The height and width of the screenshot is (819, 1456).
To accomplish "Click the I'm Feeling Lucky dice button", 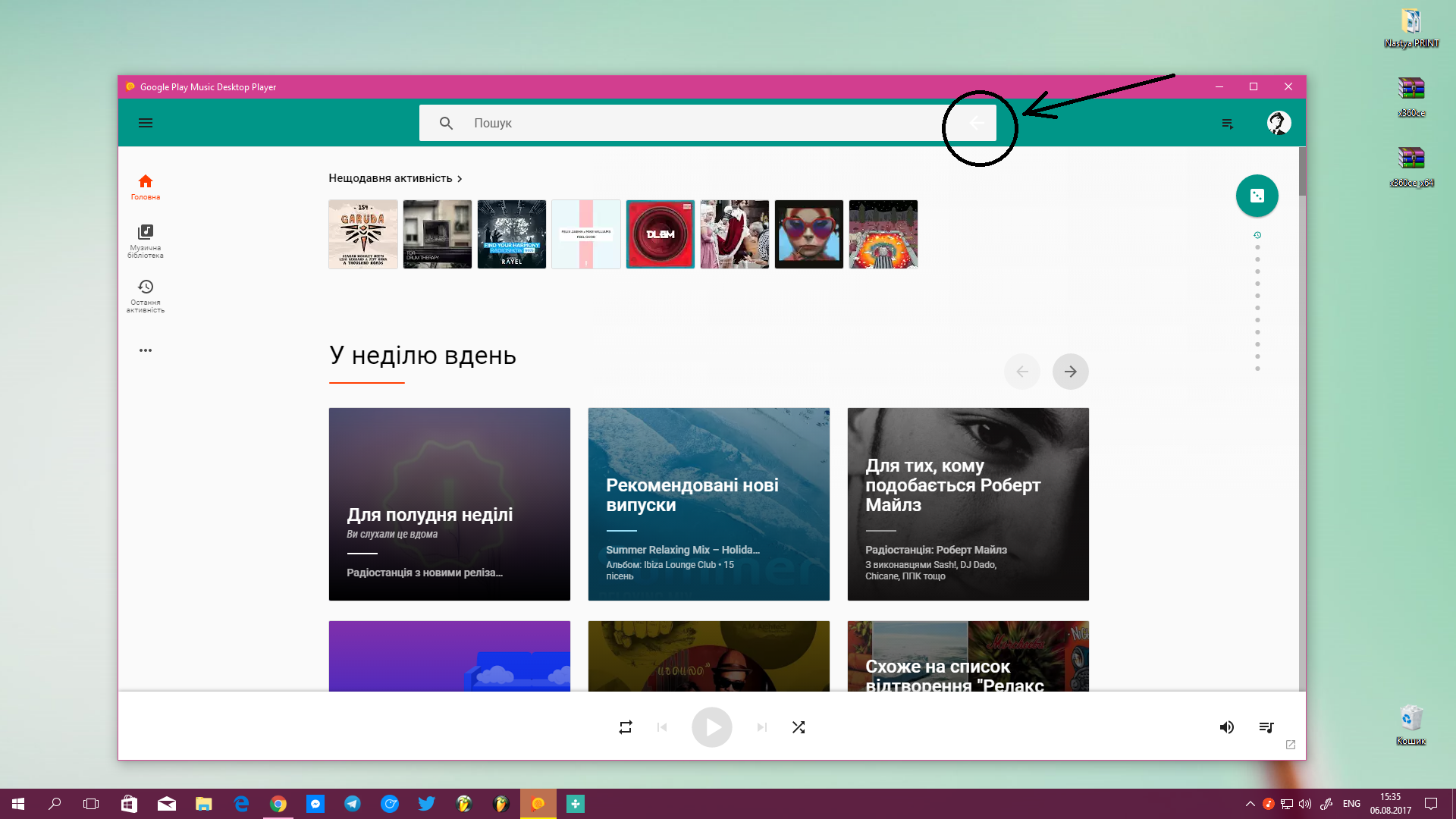I will (1257, 196).
